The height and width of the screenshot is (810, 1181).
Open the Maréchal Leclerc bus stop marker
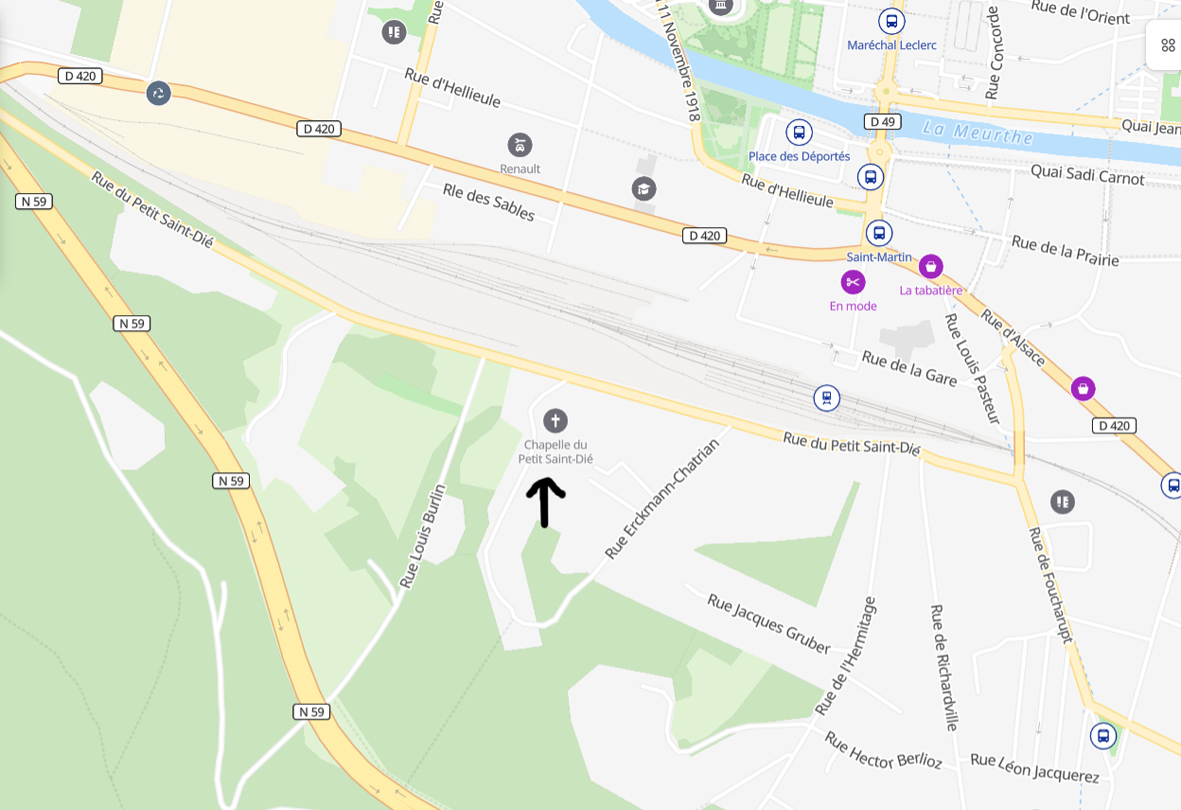(x=892, y=21)
